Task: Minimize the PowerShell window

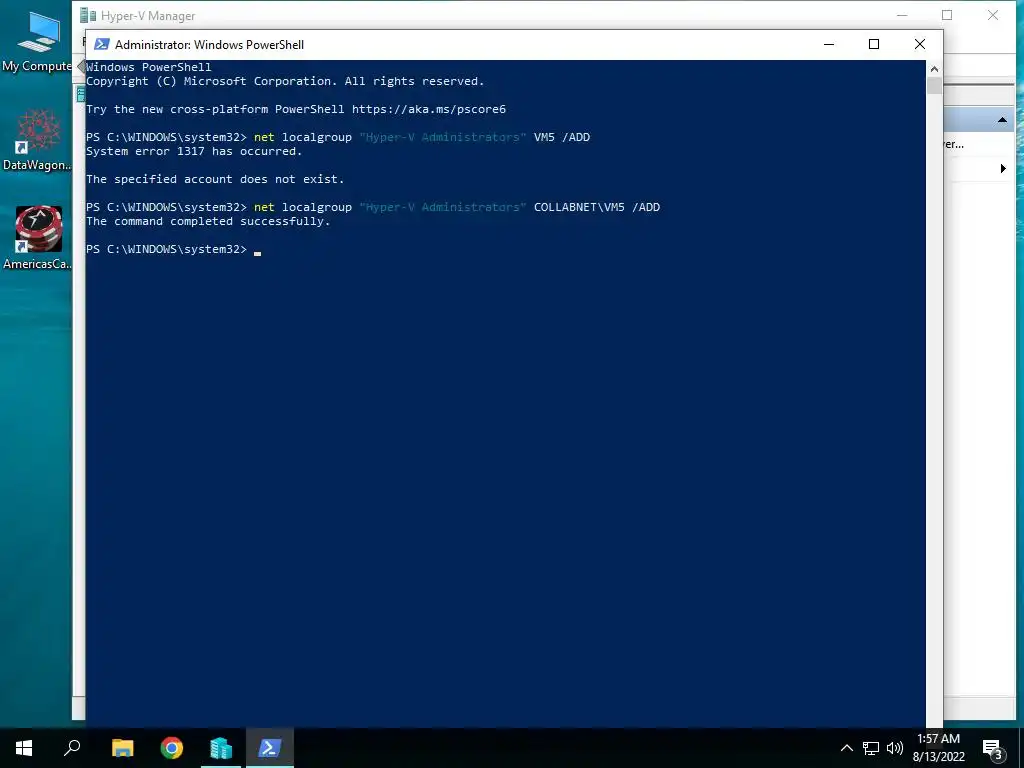Action: tap(829, 44)
